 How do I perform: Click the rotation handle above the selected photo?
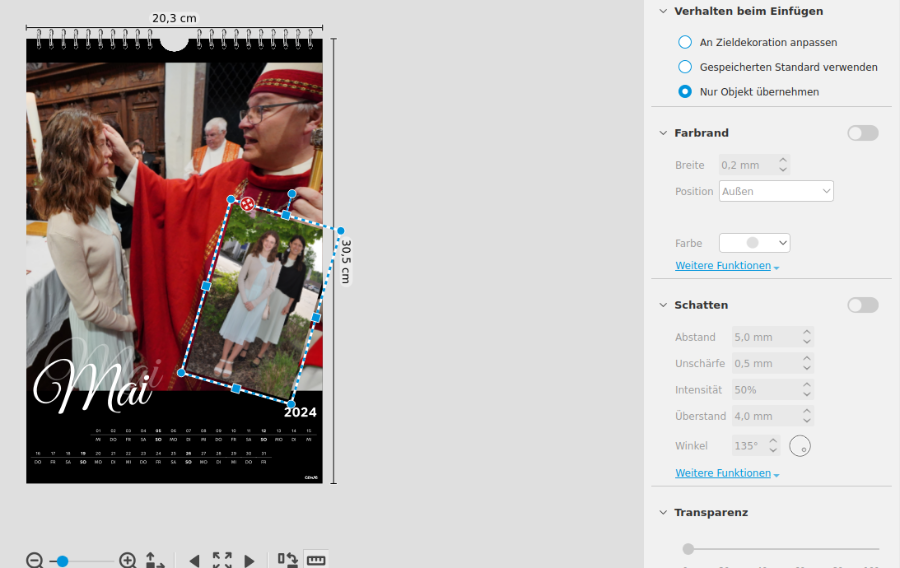[x=292, y=194]
